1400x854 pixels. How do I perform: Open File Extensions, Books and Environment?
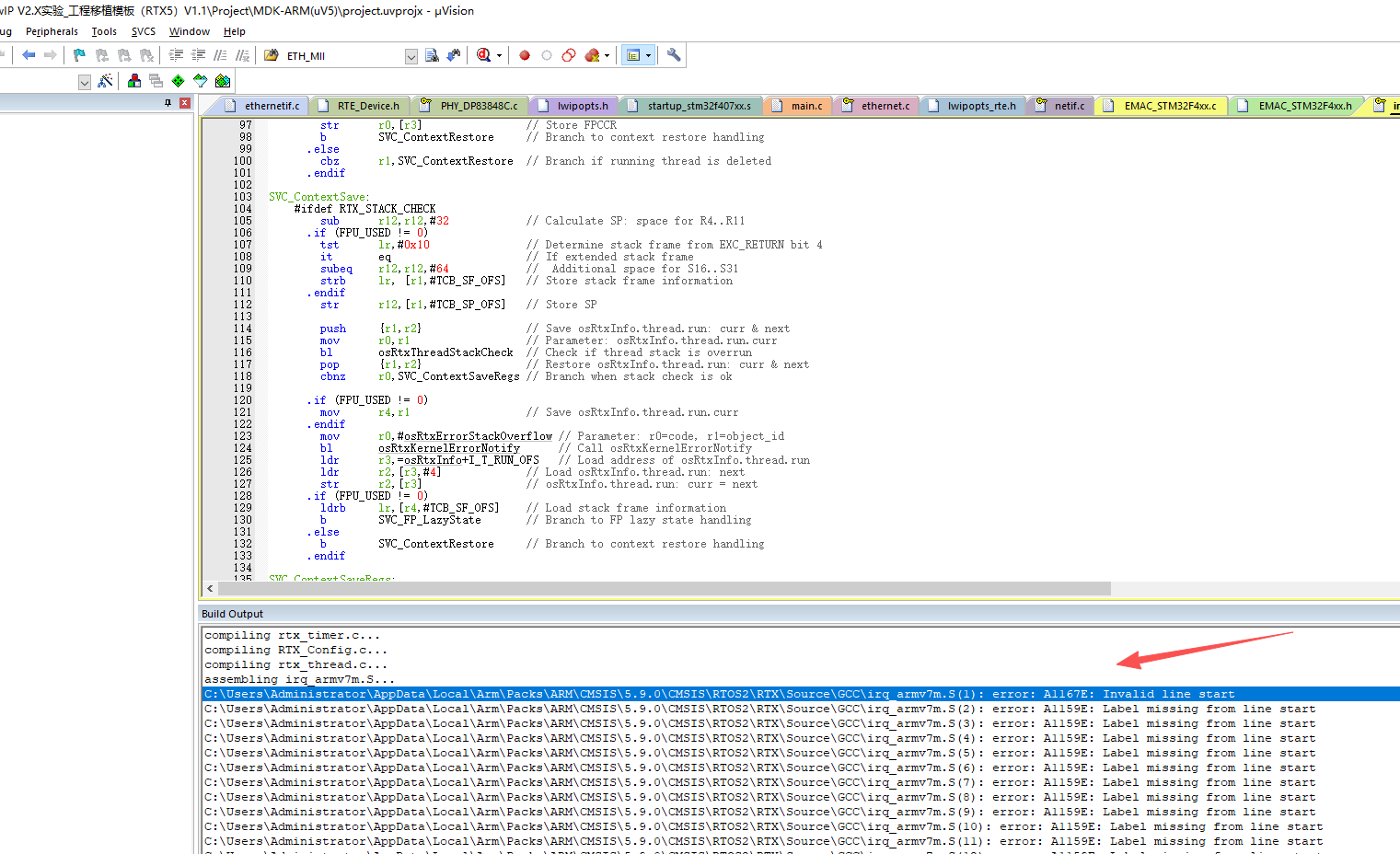coord(134,81)
